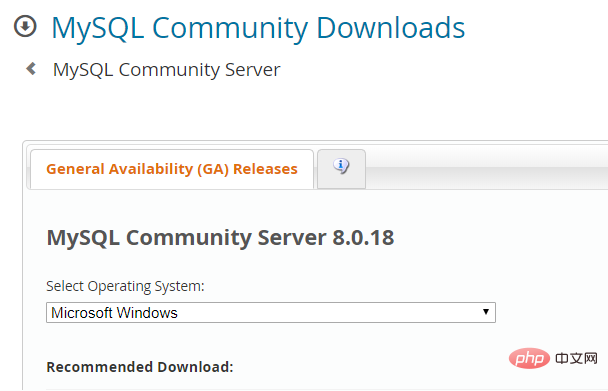This screenshot has height=391, width=608.
Task: Click the MySQL Community Server breadcrumb text
Action: click(x=166, y=70)
